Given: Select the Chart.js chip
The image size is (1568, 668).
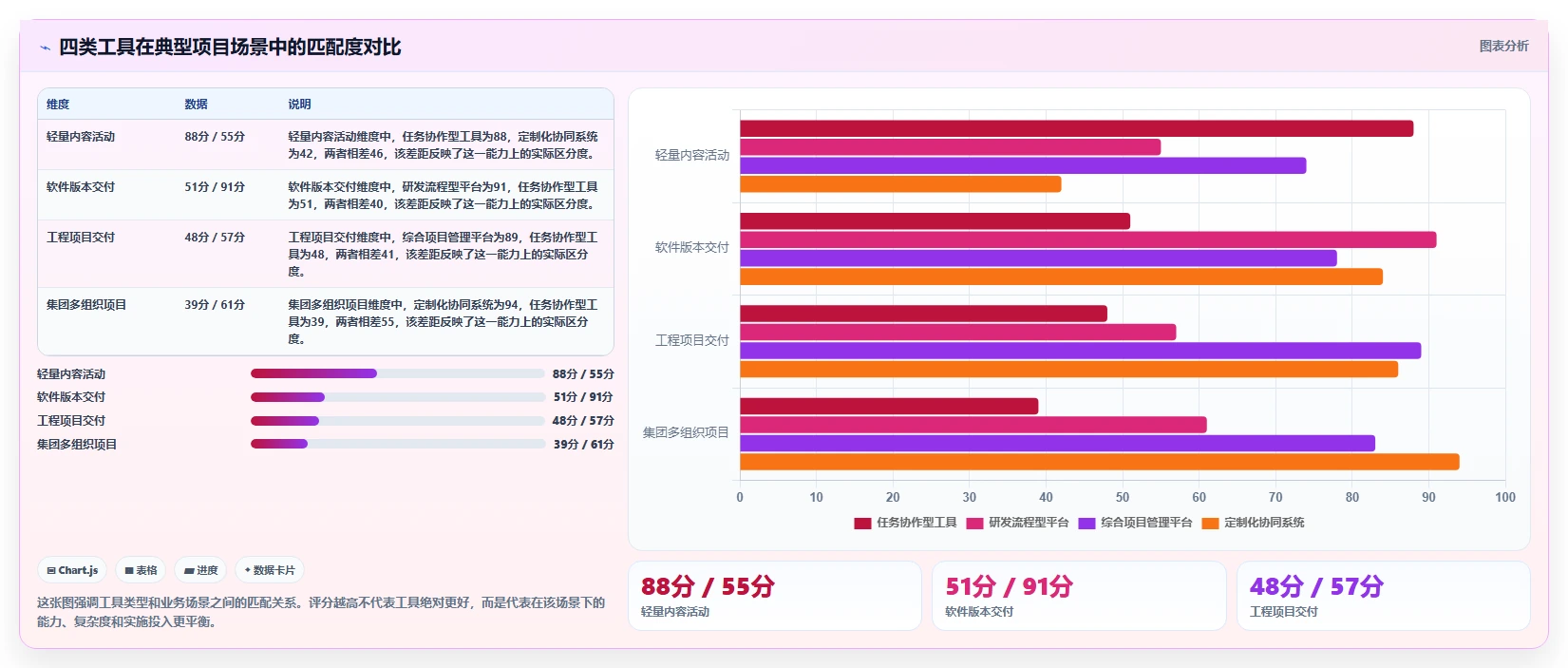Looking at the screenshot, I should 72,570.
